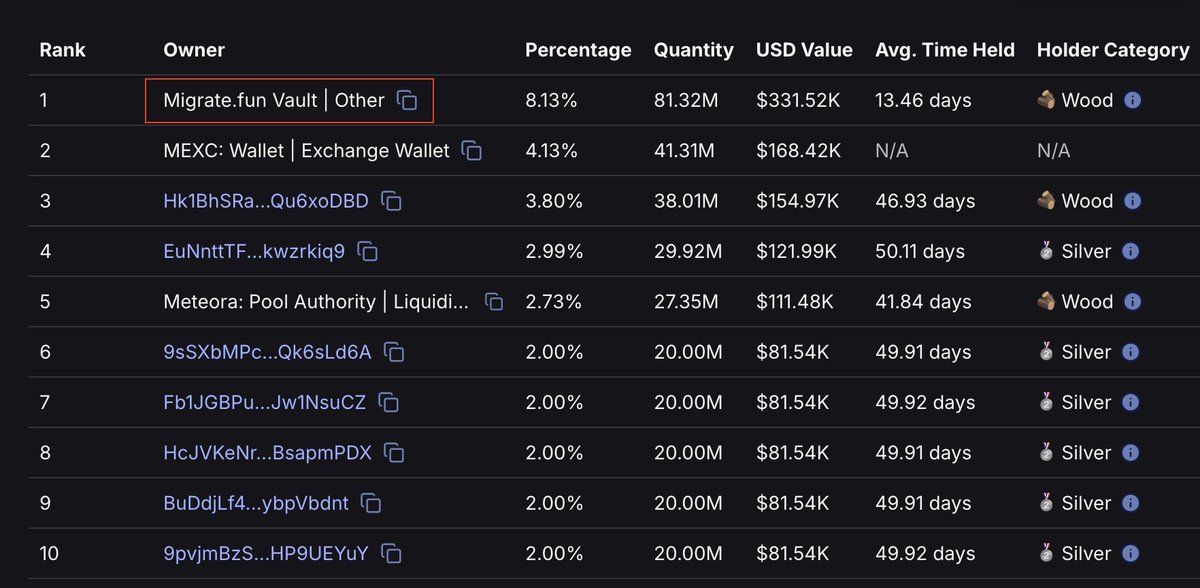Sort by Percentage column header
1200x588 pixels.
coord(578,50)
